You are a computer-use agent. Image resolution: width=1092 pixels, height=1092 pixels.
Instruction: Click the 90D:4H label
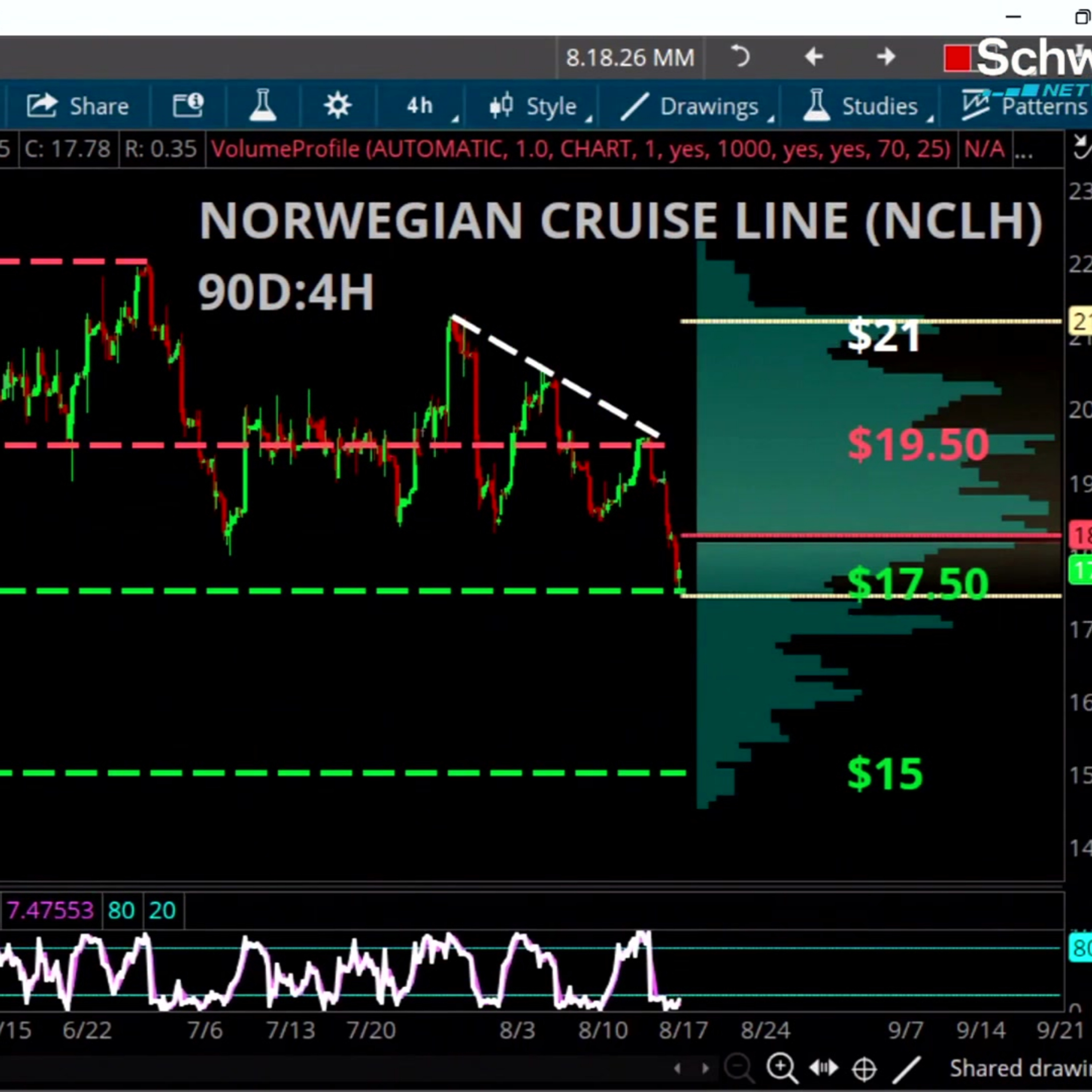pos(285,292)
